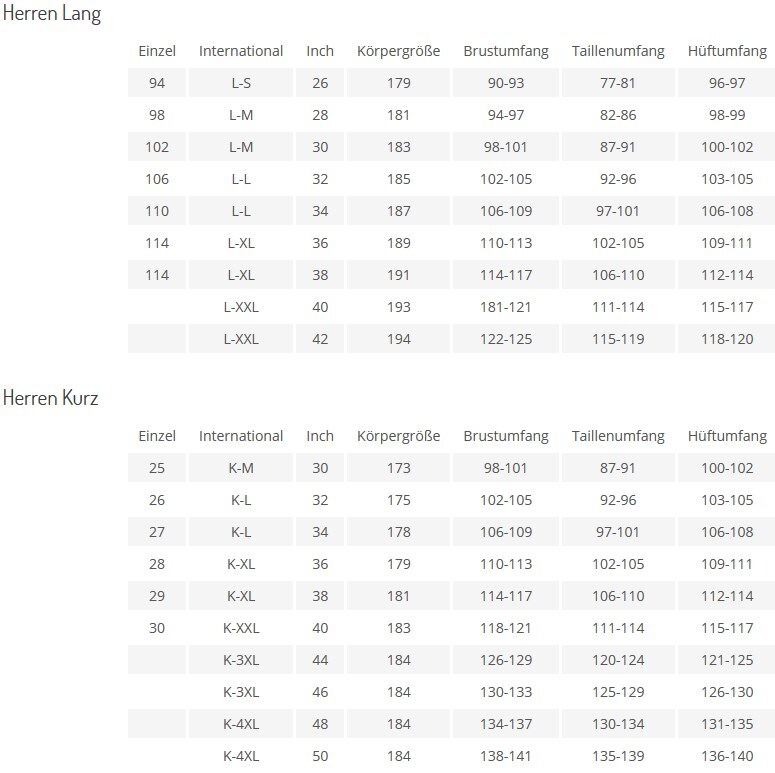The width and height of the screenshot is (775, 773).
Task: Select the Einzel column header in Herren Lang
Action: (x=157, y=51)
